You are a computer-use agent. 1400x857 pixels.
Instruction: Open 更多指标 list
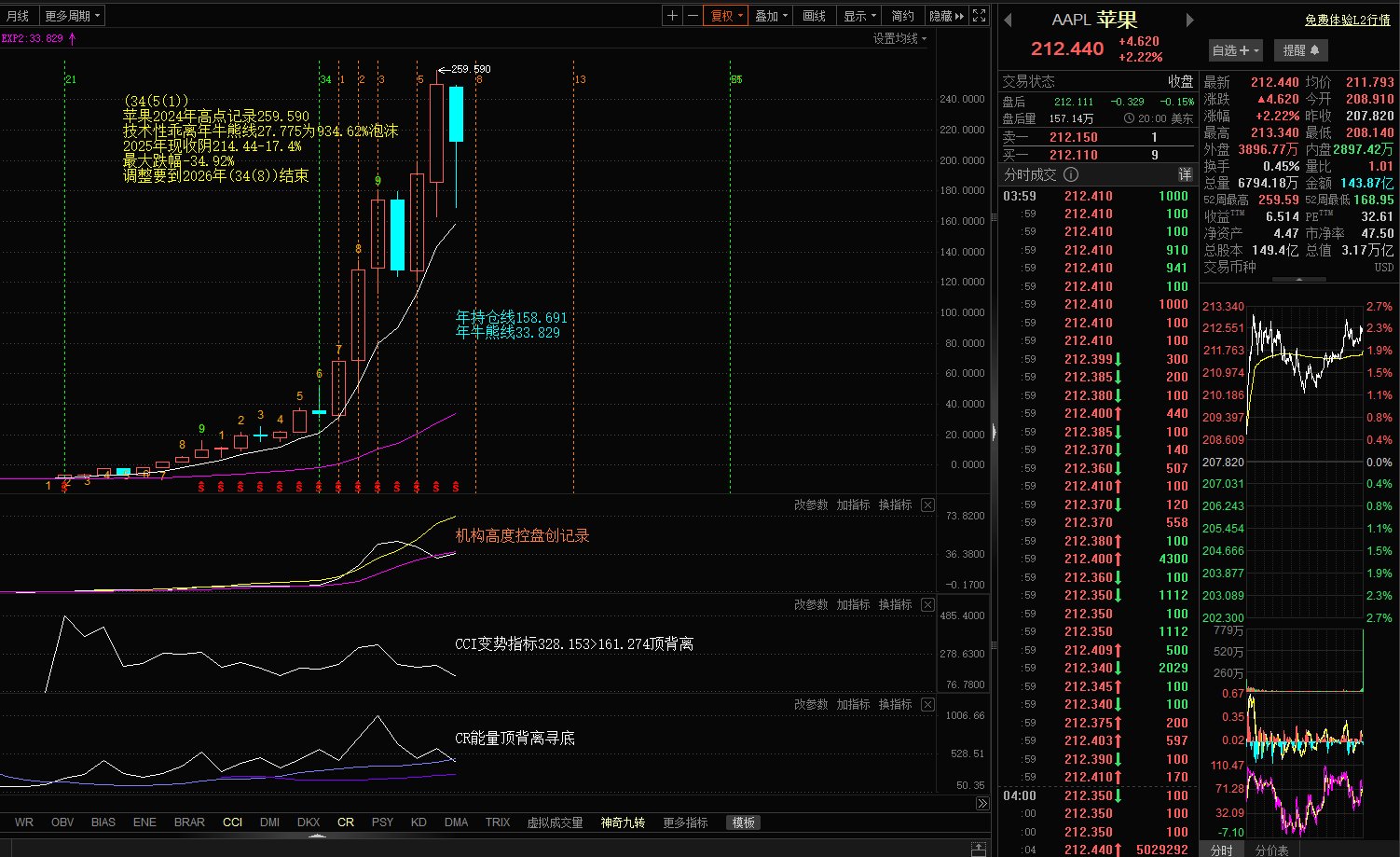coord(685,822)
